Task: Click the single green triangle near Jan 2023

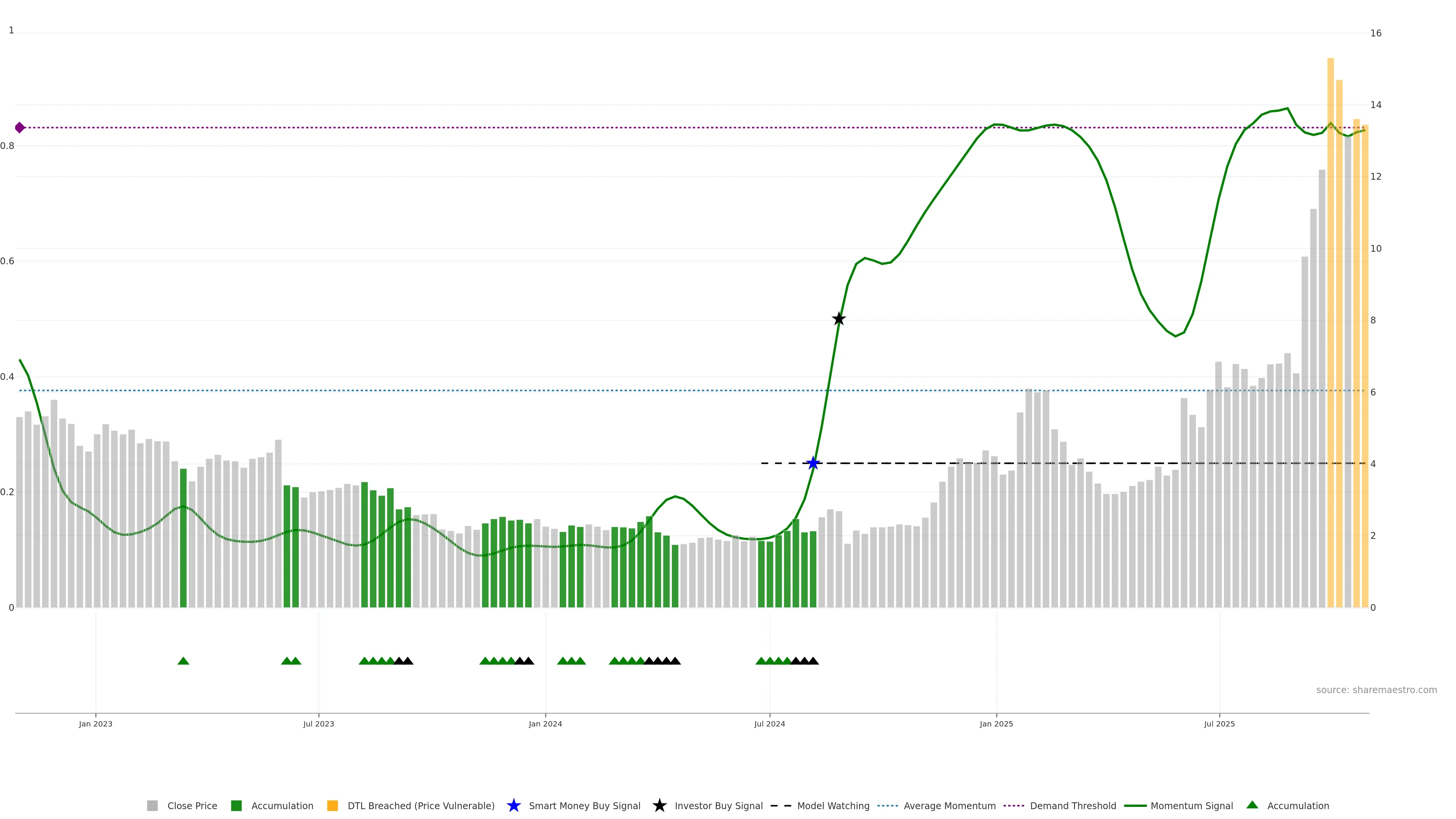Action: 183,661
